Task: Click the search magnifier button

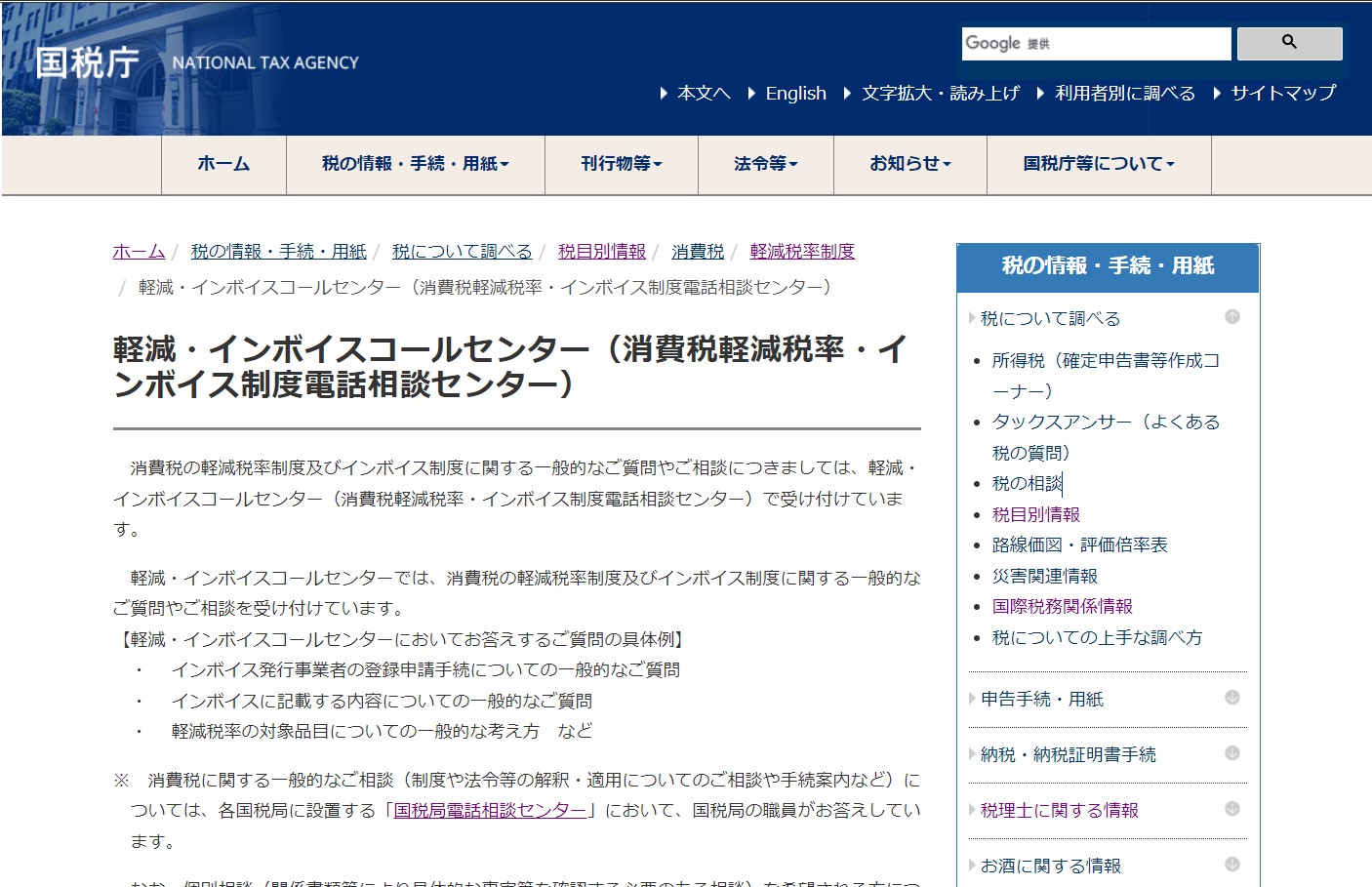Action: click(x=1289, y=43)
